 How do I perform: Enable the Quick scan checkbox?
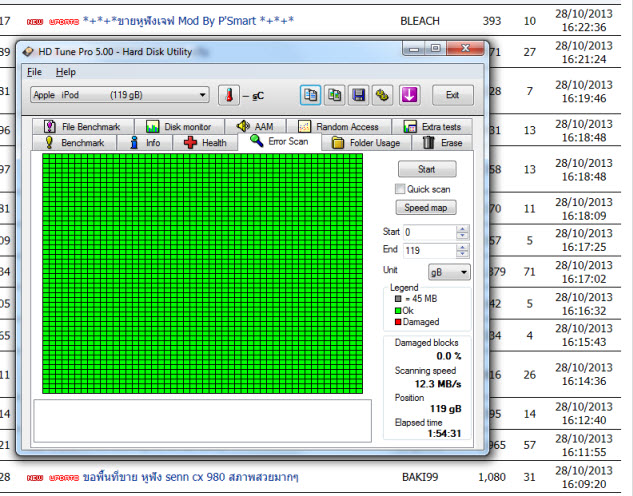[x=401, y=189]
